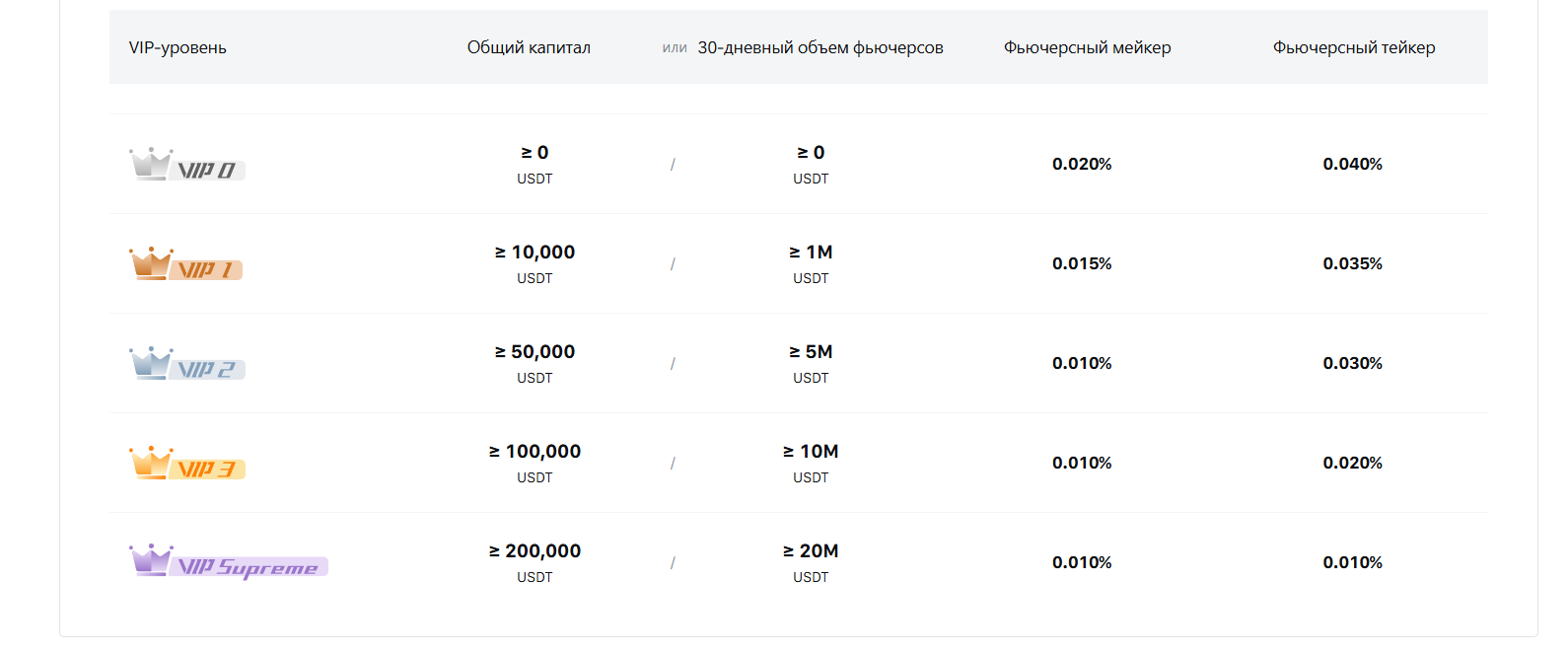
Task: Click the 0.040% taker fee value
Action: (x=1353, y=164)
